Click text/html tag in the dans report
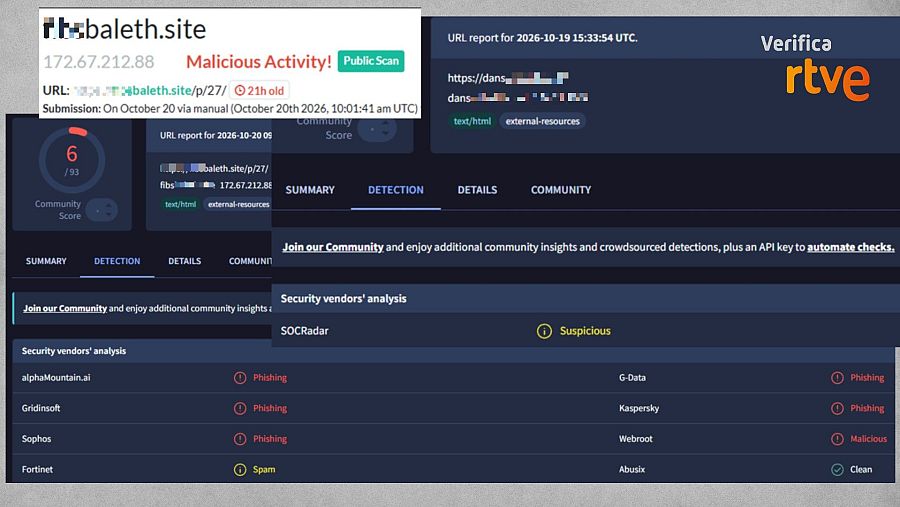This screenshot has height=507, width=900. [x=472, y=121]
